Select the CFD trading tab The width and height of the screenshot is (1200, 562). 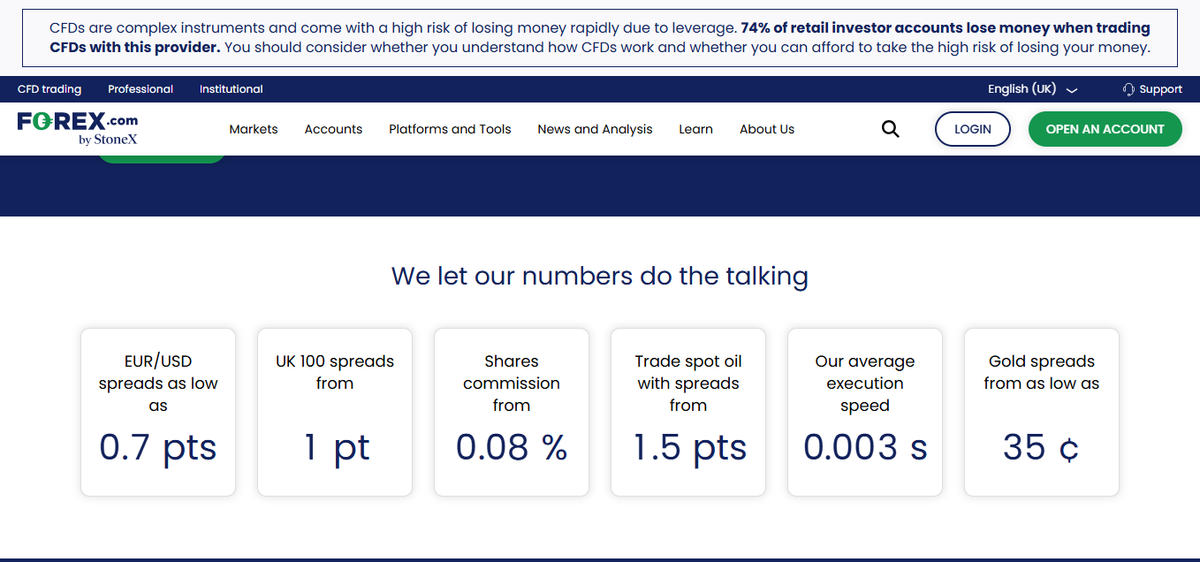pyautogui.click(x=50, y=89)
